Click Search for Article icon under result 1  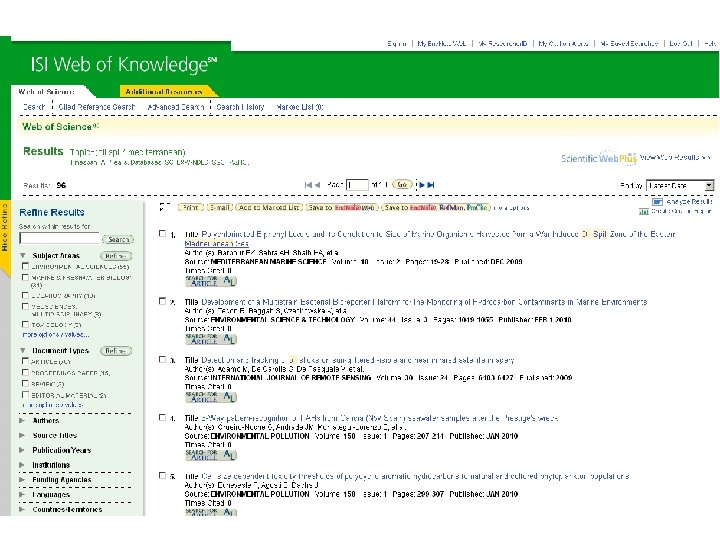click(x=211, y=281)
